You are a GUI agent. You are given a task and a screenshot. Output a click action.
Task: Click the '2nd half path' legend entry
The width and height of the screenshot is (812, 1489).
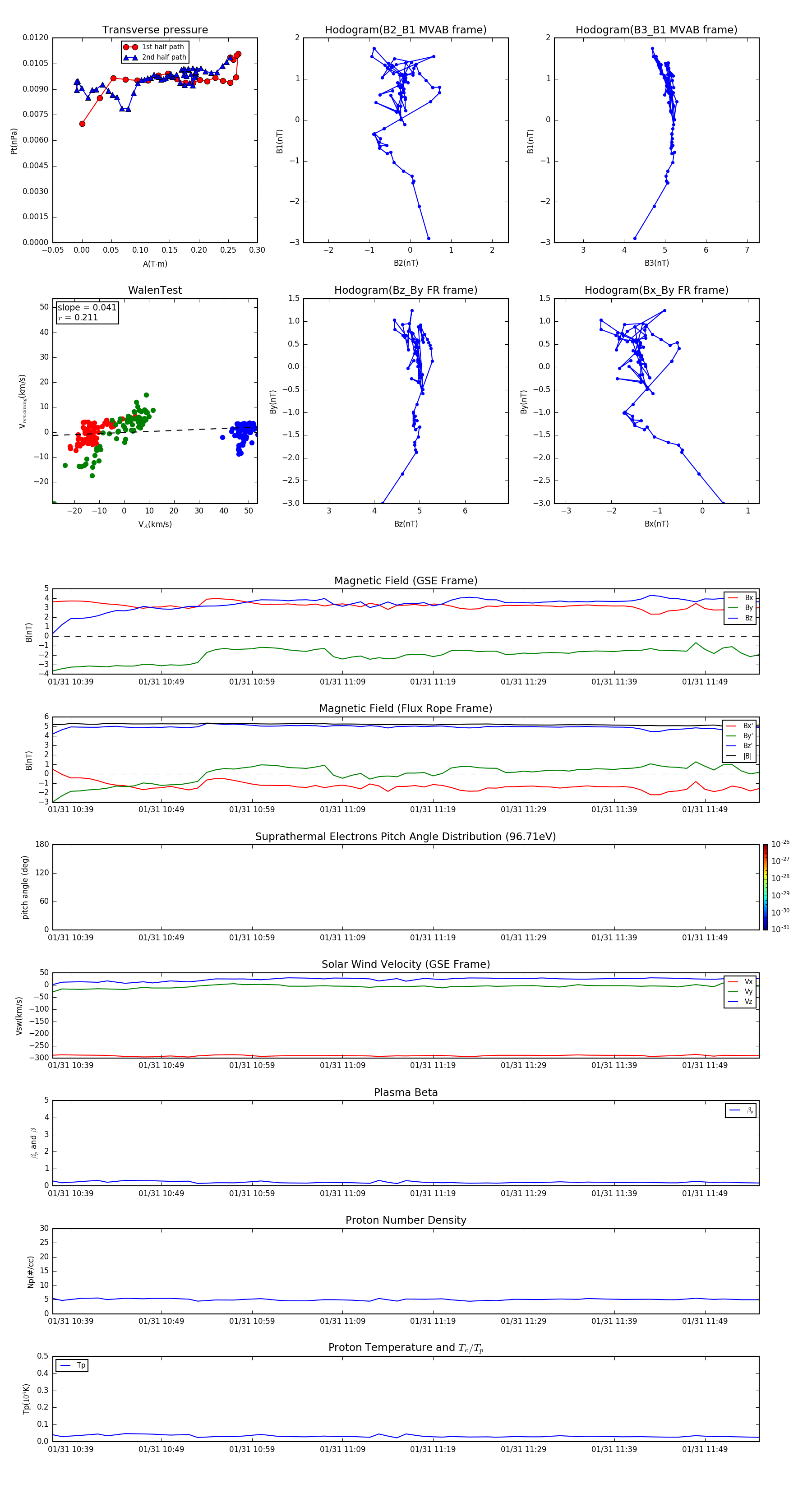coord(155,57)
